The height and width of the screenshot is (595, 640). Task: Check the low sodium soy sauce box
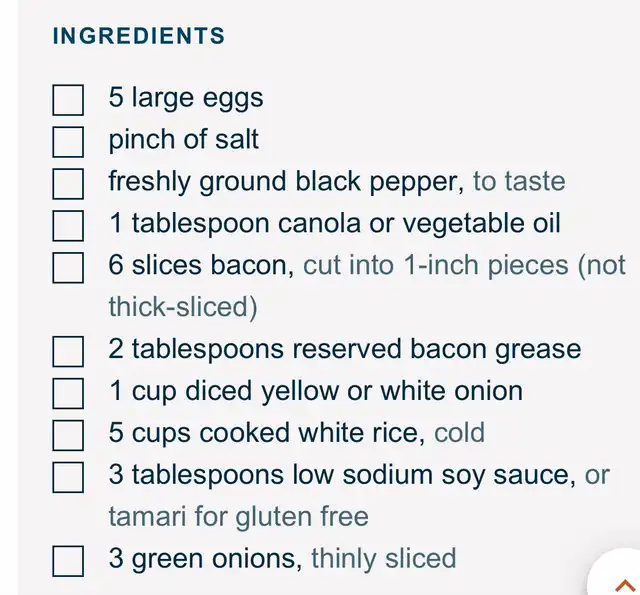[x=68, y=477]
